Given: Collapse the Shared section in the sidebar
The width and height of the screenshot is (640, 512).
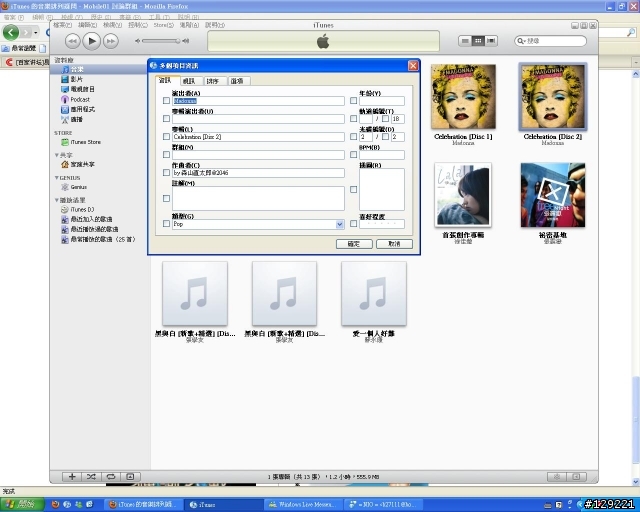Looking at the screenshot, I should click(x=57, y=155).
